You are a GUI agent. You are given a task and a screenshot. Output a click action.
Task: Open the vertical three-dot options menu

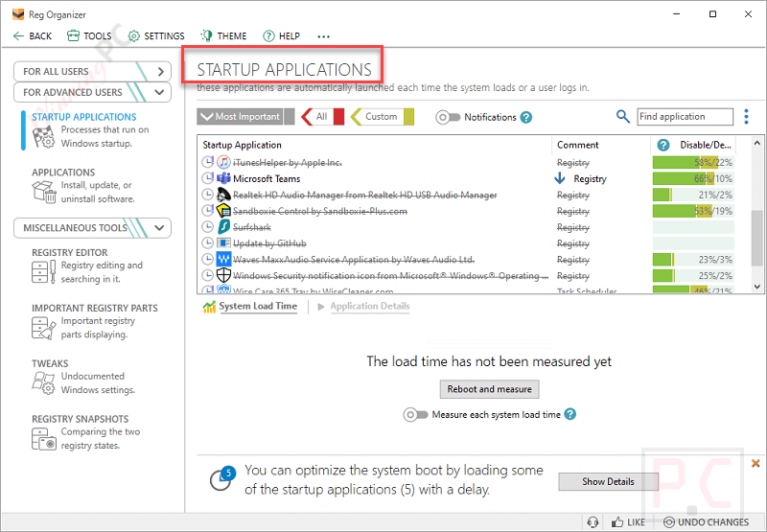(746, 117)
